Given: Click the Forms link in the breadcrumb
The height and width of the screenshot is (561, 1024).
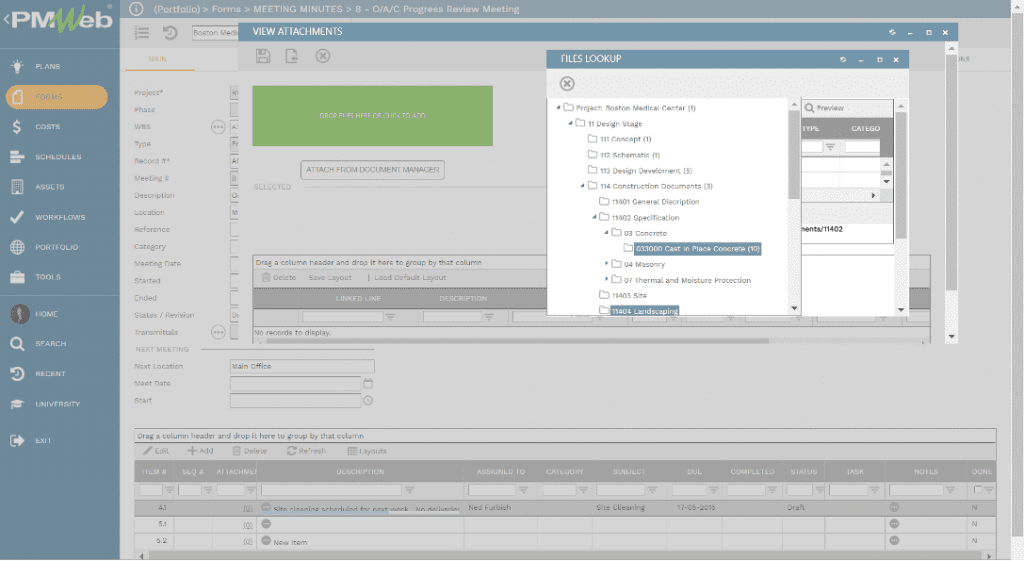Looking at the screenshot, I should (x=226, y=9).
